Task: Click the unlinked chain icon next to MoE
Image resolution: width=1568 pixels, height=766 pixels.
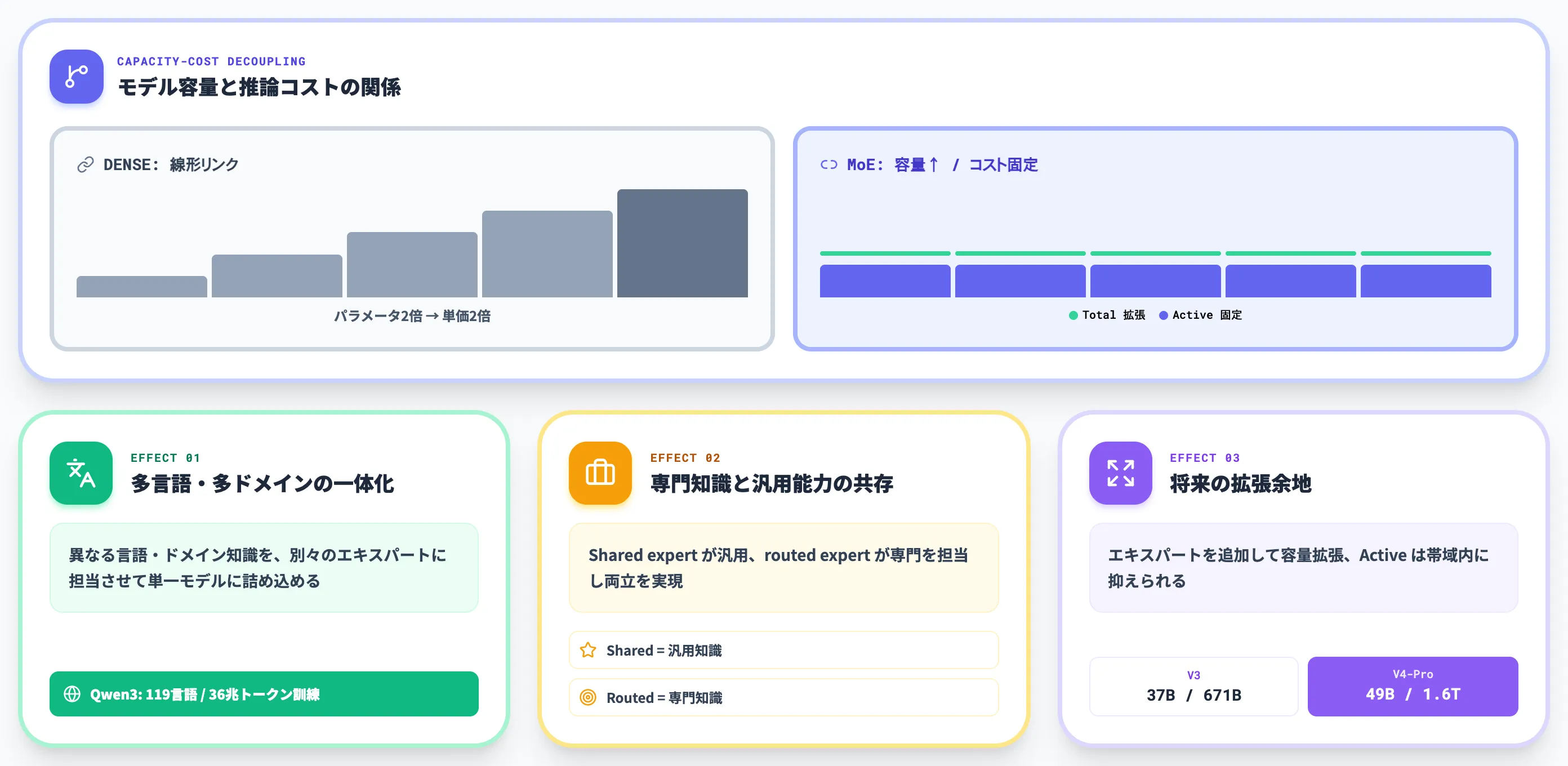Action: tap(828, 164)
